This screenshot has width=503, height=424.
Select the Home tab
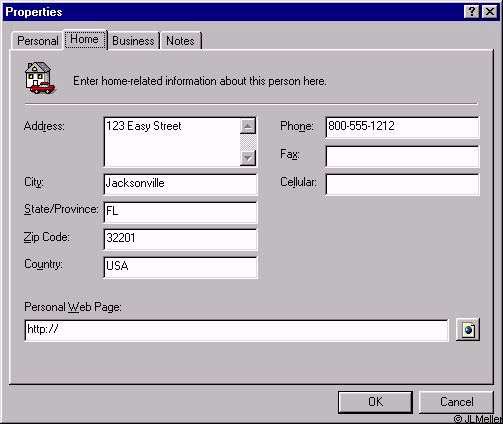click(85, 39)
